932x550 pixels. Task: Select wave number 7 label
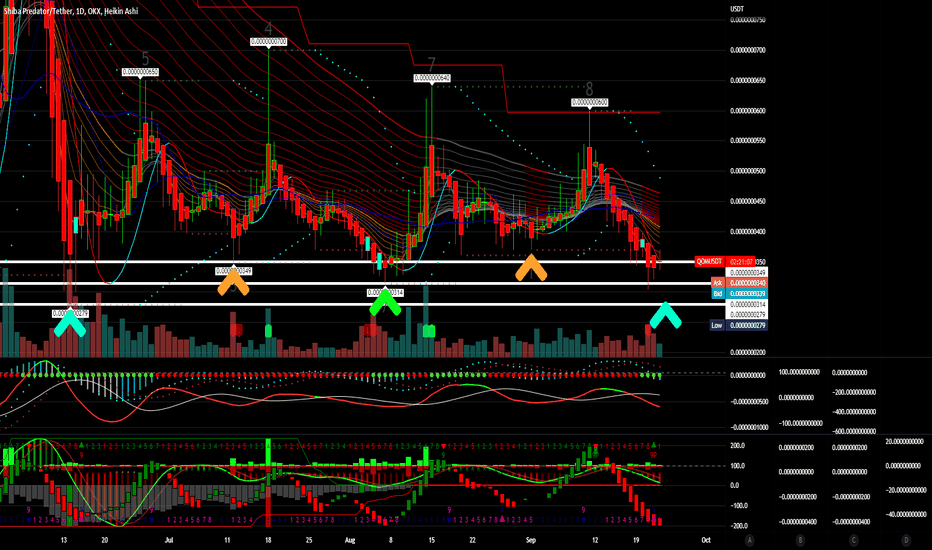coord(432,64)
